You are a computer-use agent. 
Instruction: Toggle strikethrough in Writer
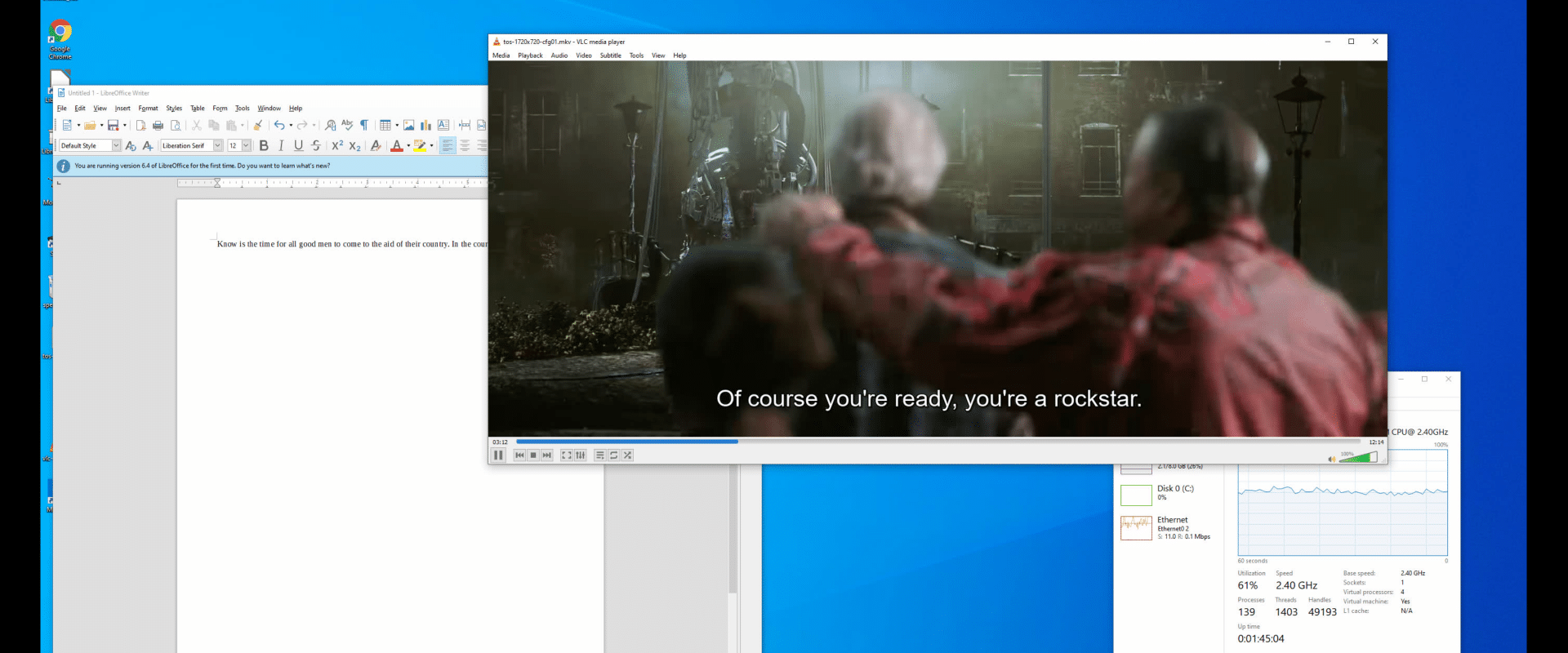click(316, 145)
